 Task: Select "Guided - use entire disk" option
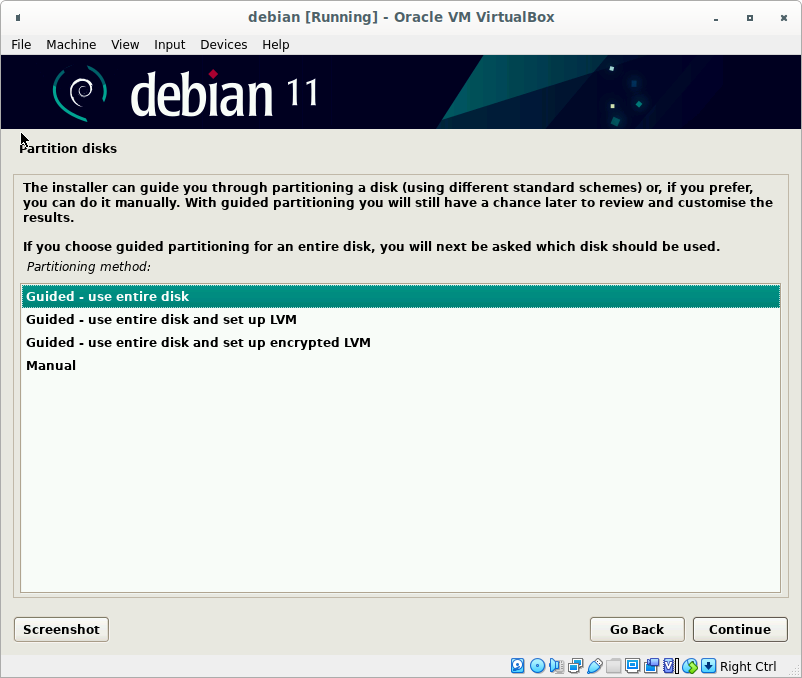point(108,297)
